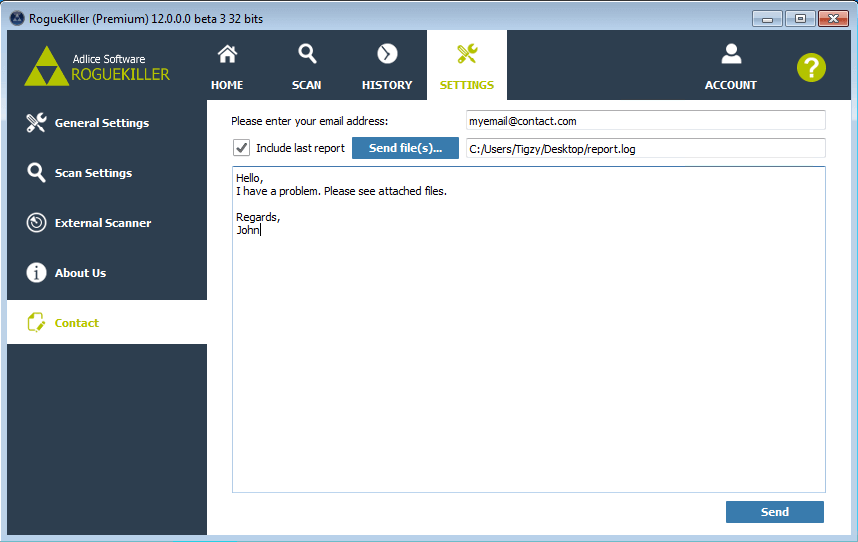Open the Account user icon
Screen dimensions: 858x542
731,54
